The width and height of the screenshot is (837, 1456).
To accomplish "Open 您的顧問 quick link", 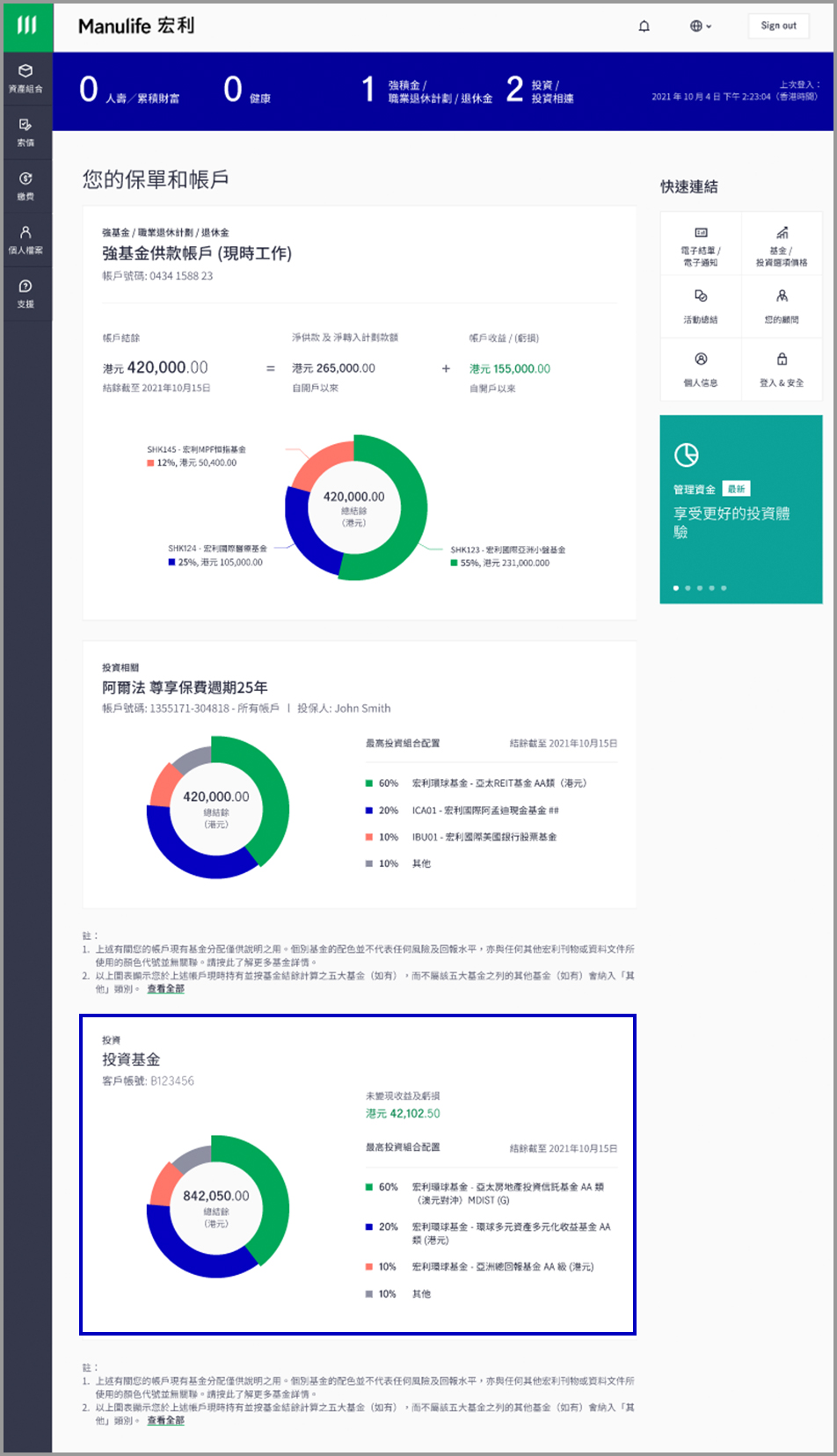I will tap(782, 306).
